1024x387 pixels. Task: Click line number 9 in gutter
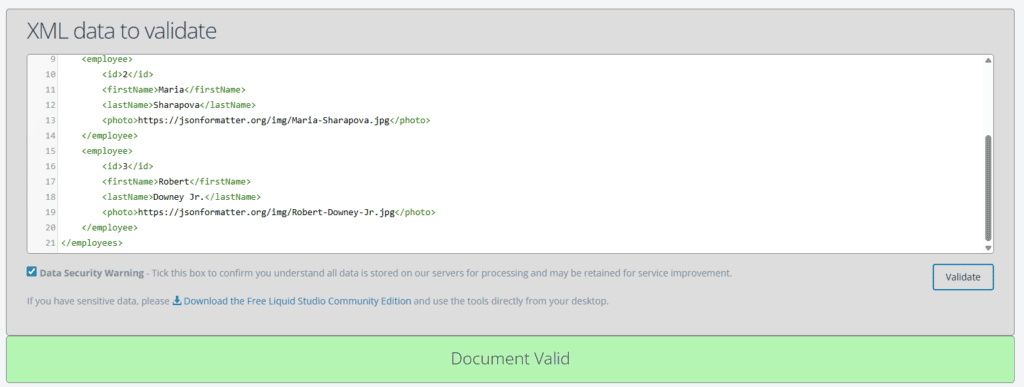[52, 59]
